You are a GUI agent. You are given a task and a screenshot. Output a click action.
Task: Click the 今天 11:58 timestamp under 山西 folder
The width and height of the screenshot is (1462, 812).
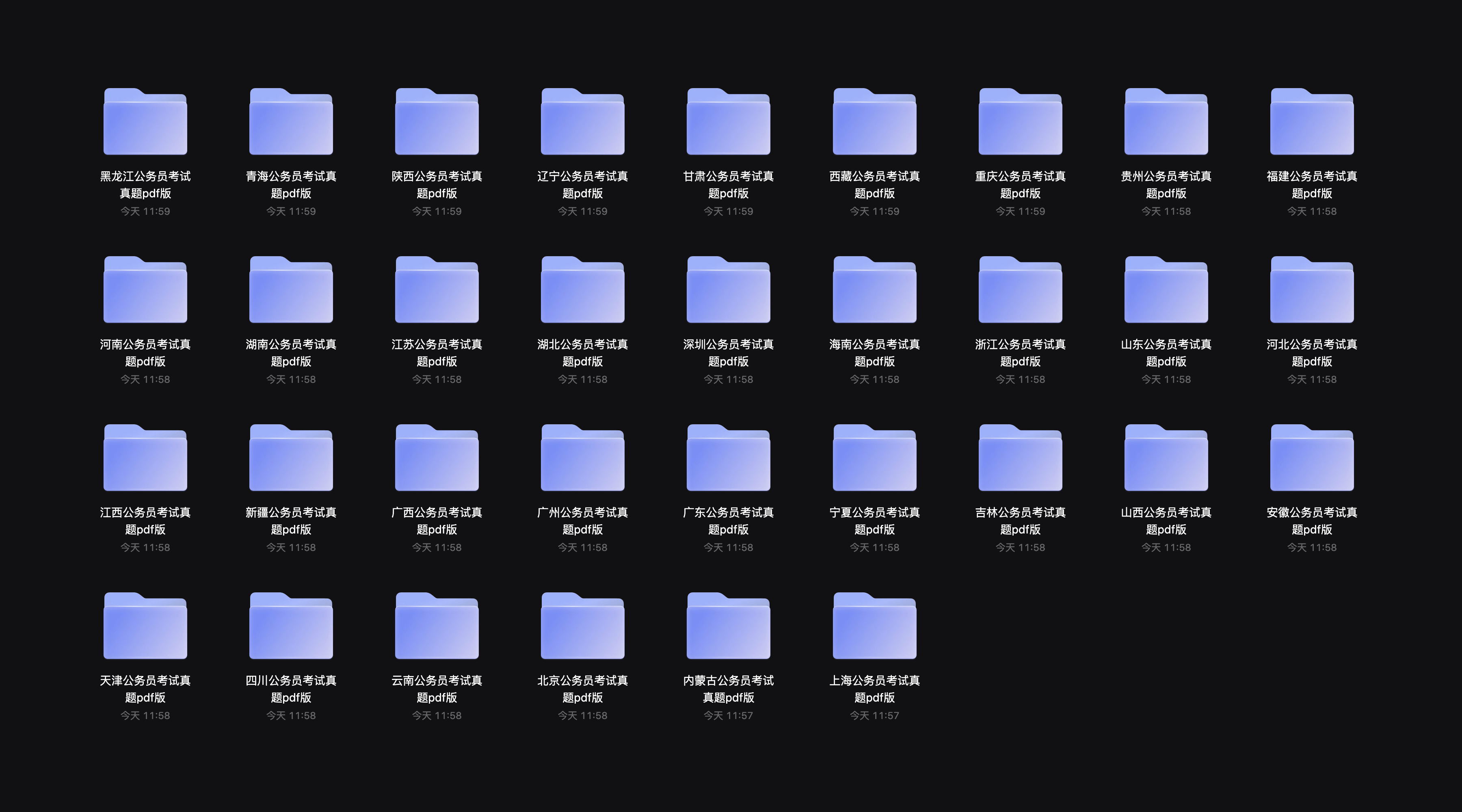(1166, 548)
